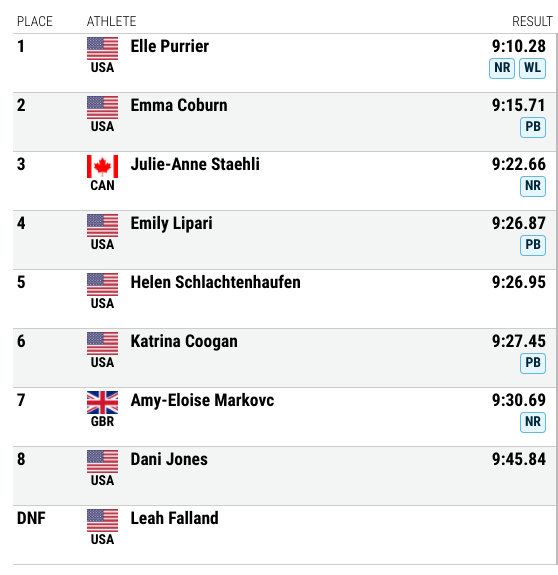Click the DNF place cell
The width and height of the screenshot is (558, 575).
point(31,519)
